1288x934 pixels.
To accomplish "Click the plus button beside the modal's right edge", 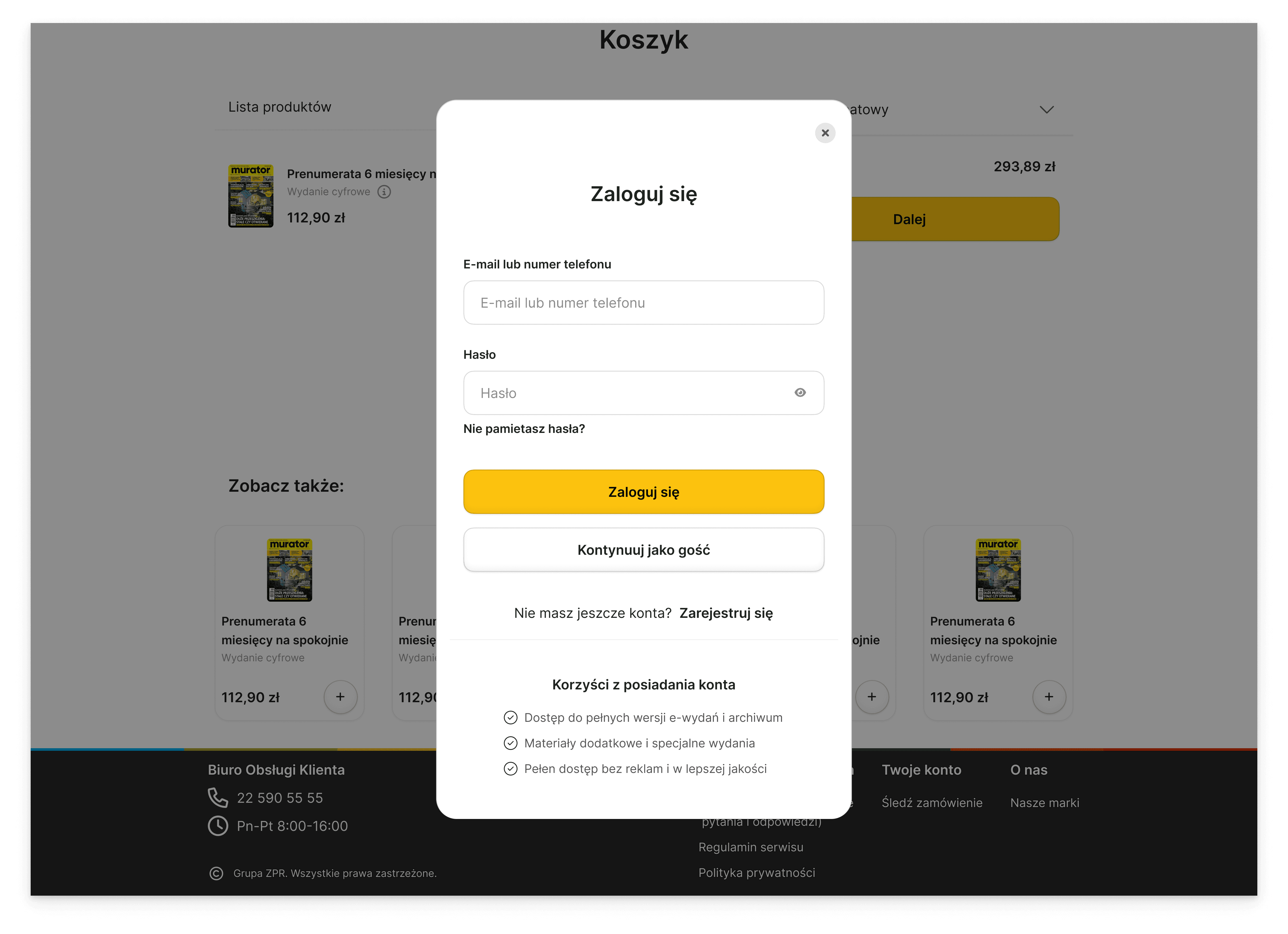I will pyautogui.click(x=872, y=697).
